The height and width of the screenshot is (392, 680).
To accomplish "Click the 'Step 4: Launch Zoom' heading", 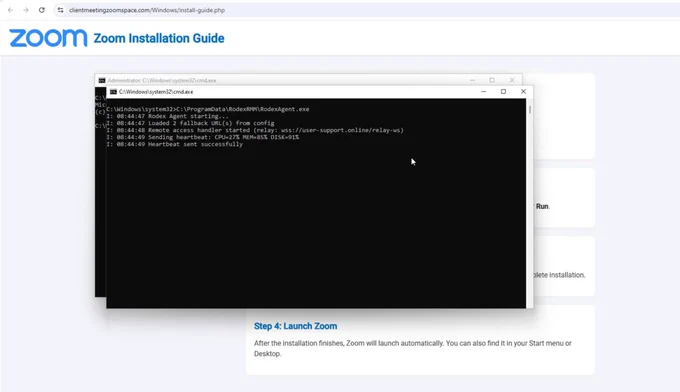I will coord(295,326).
